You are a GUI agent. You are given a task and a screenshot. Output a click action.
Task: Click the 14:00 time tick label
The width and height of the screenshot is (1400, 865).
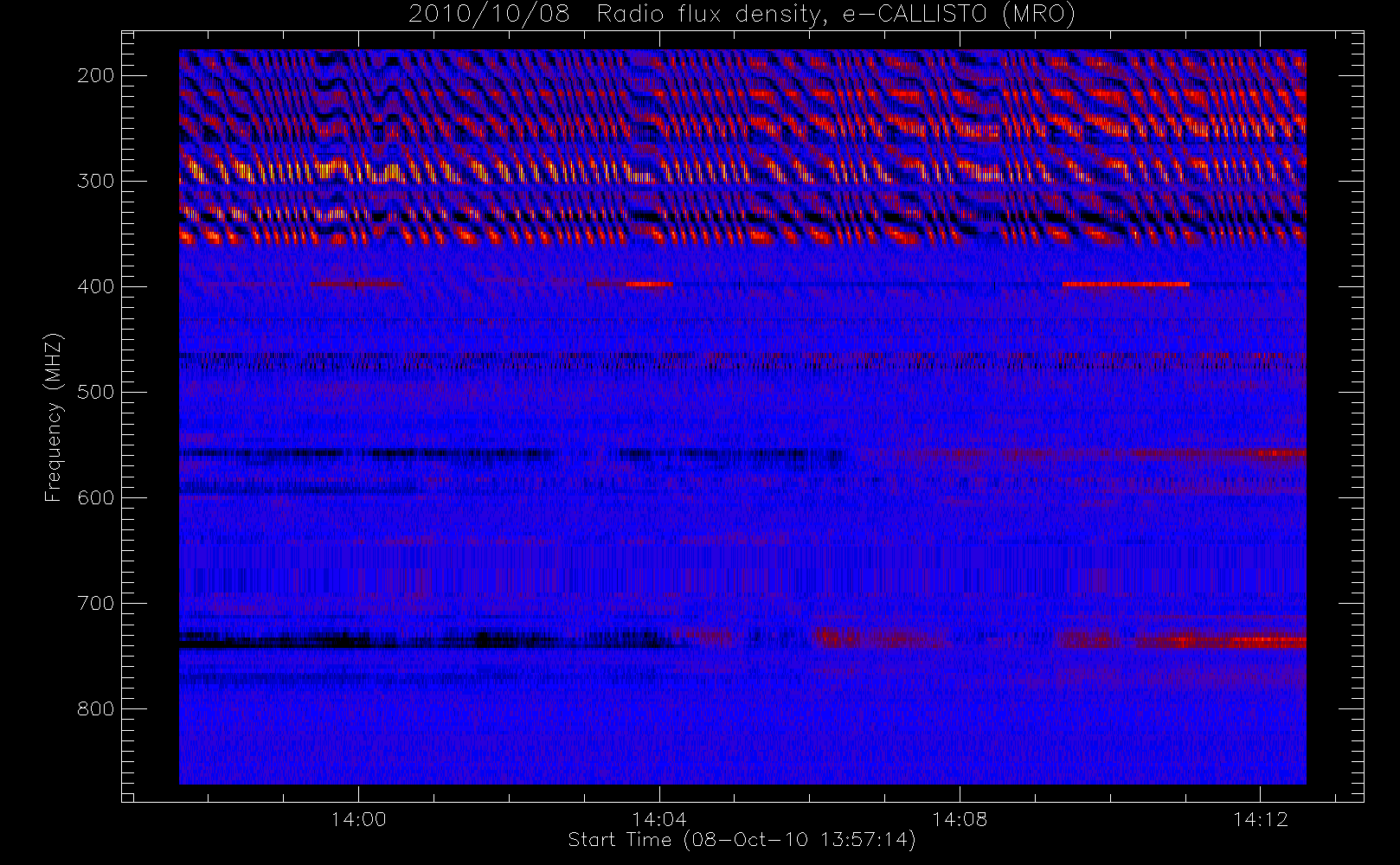point(358,819)
